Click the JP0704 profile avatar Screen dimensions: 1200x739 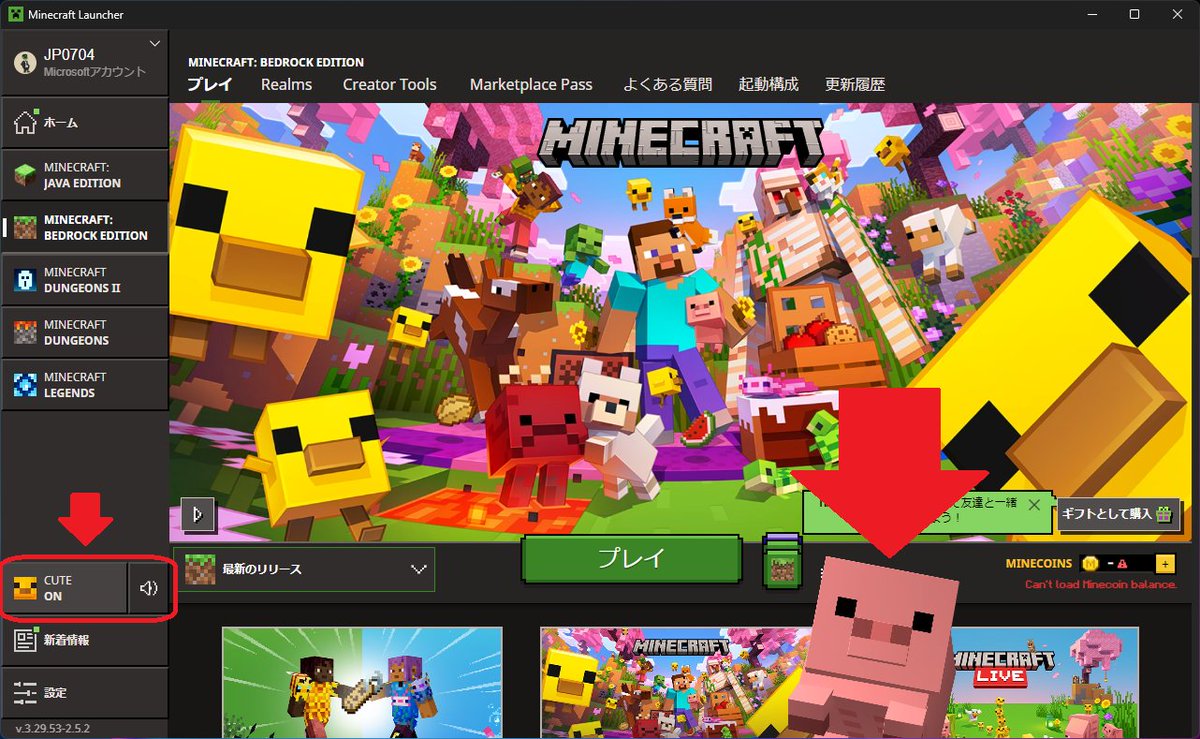click(25, 62)
